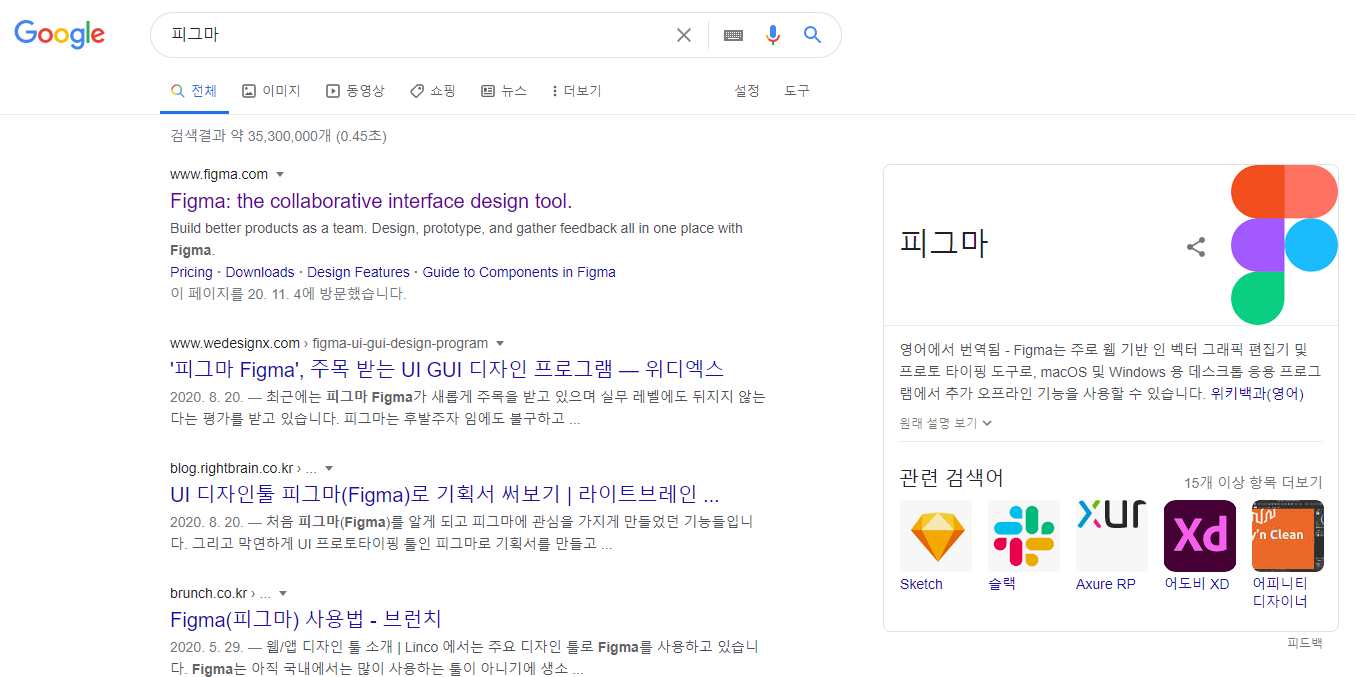
Task: Click the Sketch text label
Action: [921, 584]
